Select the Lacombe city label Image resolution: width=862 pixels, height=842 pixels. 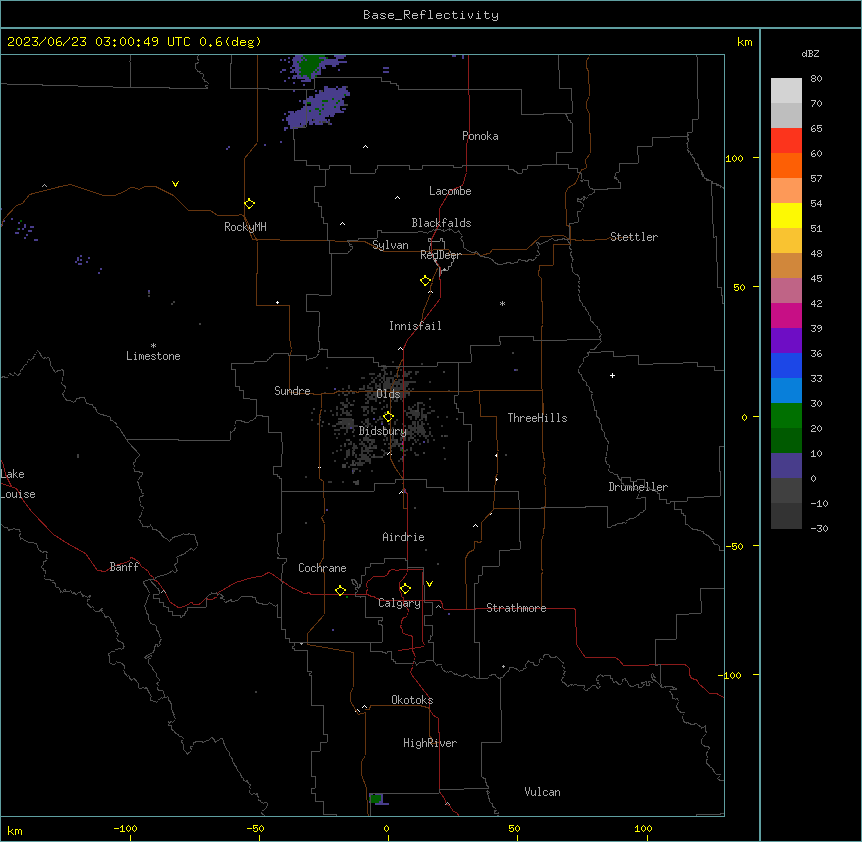click(450, 191)
